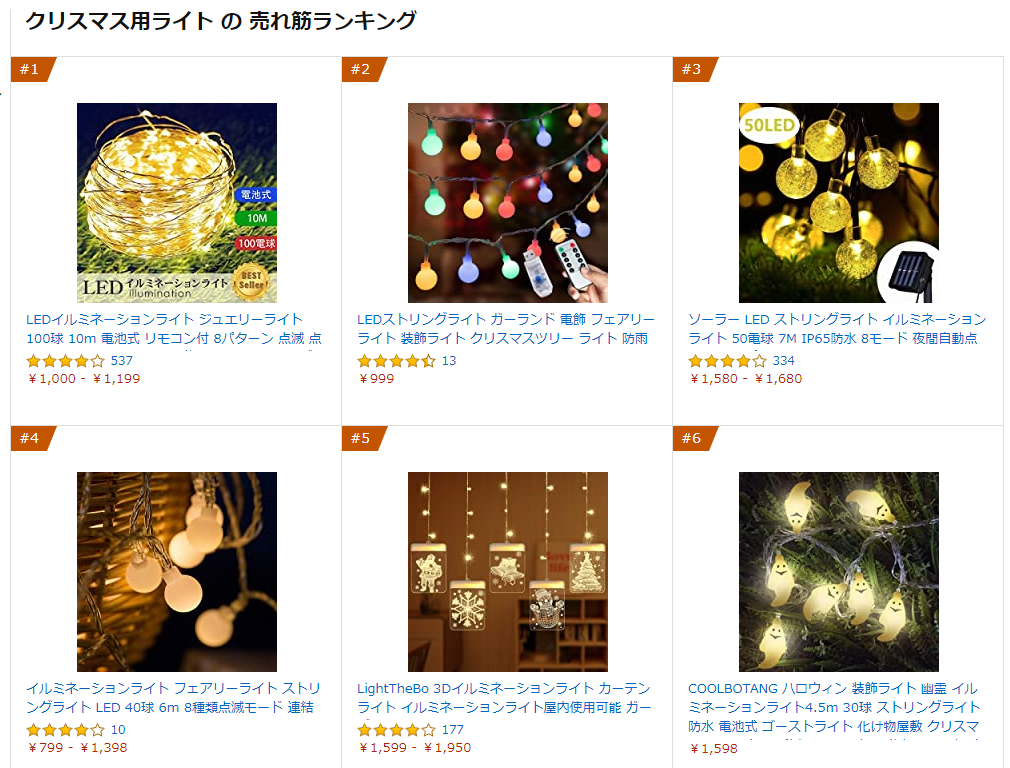
Task: Click the LEDストリングライト ガーランド title link
Action: tap(506, 329)
